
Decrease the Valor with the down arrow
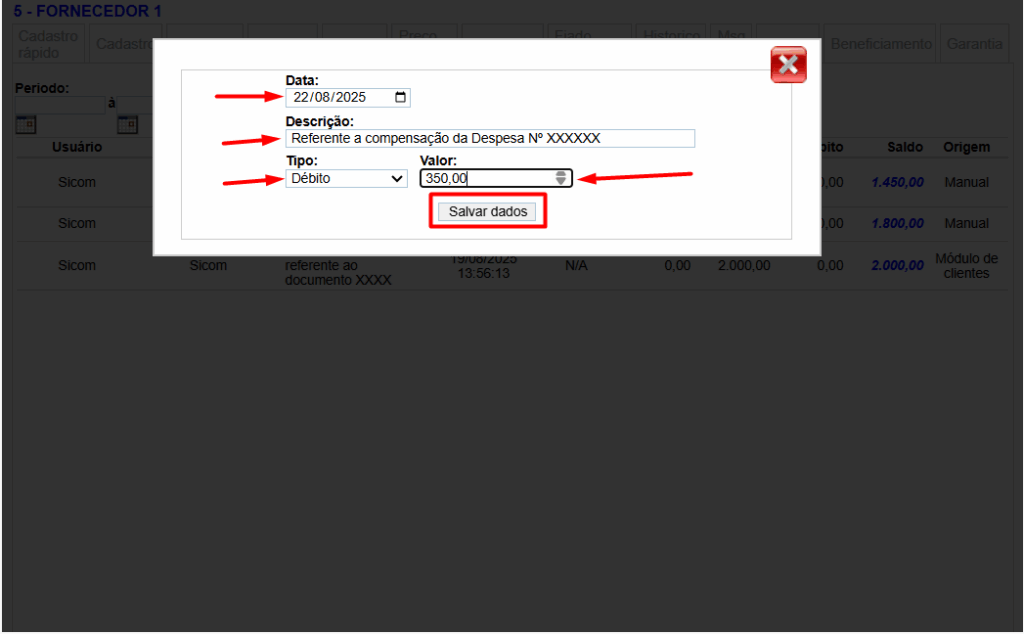[561, 182]
